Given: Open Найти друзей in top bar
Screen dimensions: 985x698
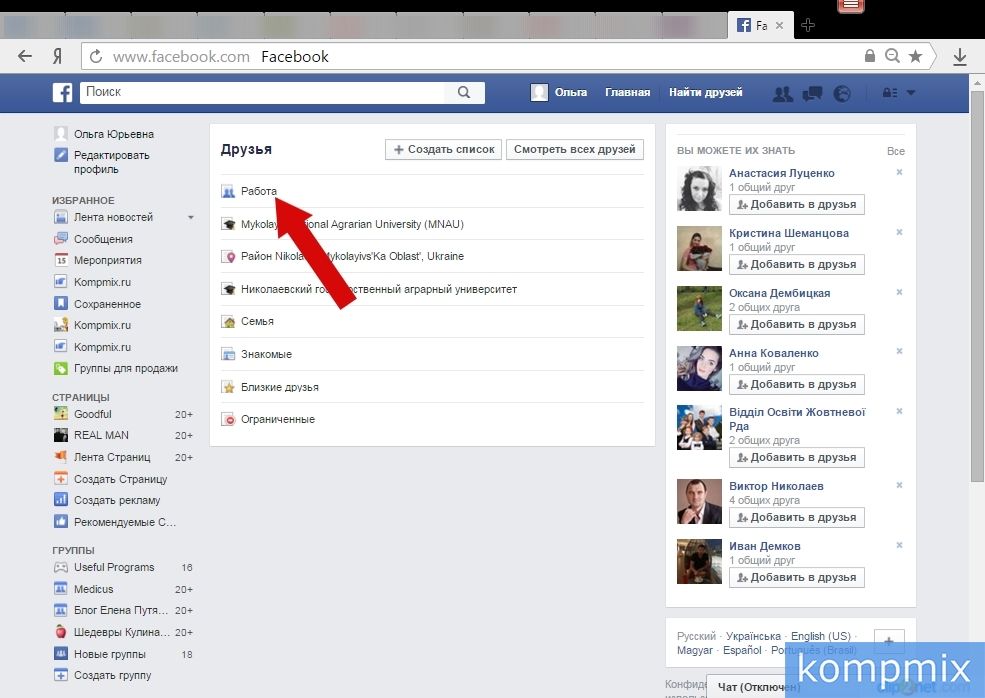Looking at the screenshot, I should pyautogui.click(x=705, y=92).
